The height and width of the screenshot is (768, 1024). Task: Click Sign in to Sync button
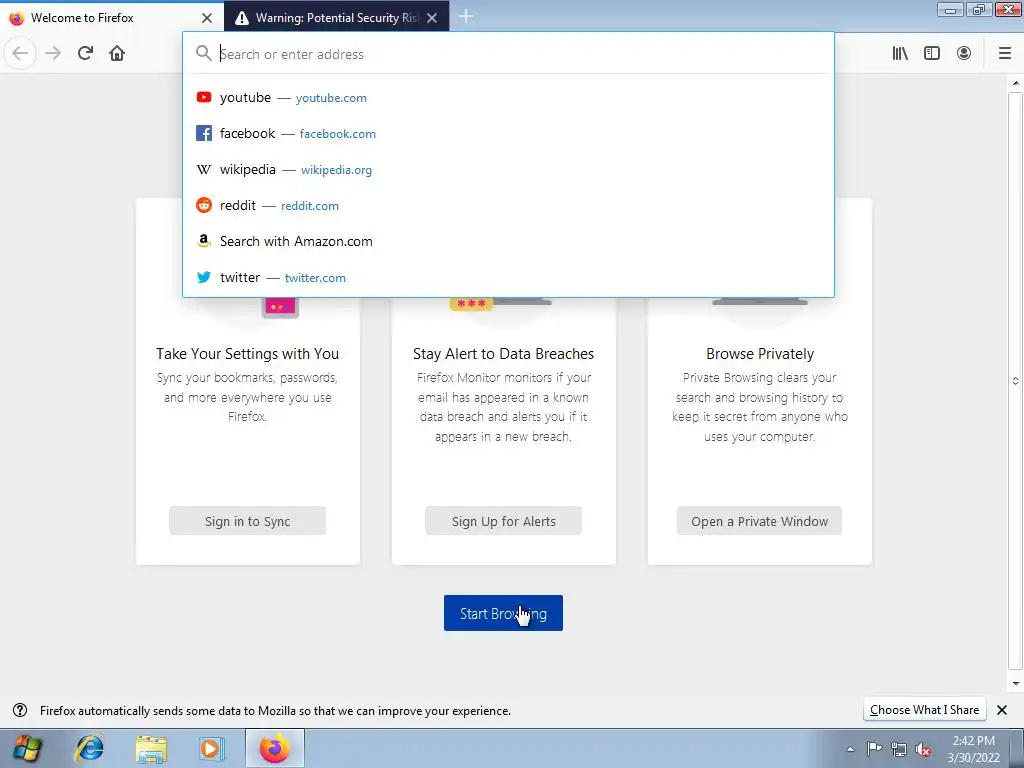coord(248,520)
